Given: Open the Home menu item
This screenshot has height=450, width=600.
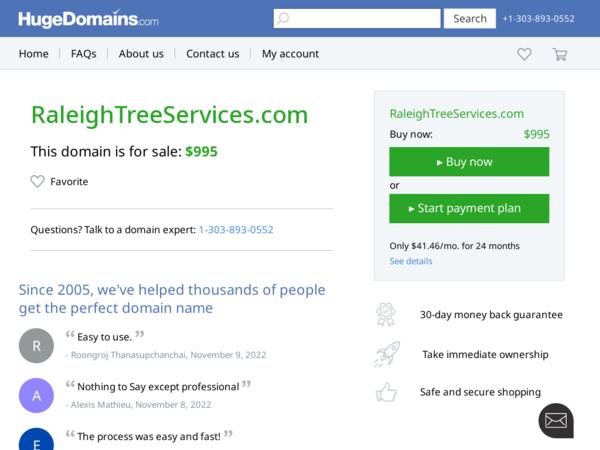Looking at the screenshot, I should coord(34,54).
